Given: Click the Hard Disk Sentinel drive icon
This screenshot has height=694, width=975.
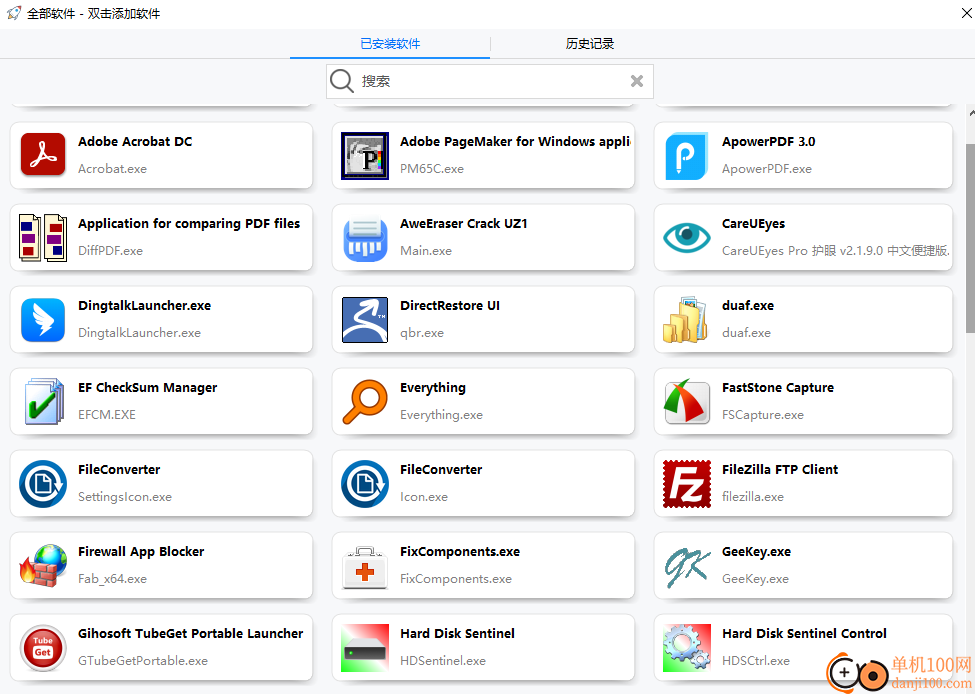Looking at the screenshot, I should tap(365, 648).
